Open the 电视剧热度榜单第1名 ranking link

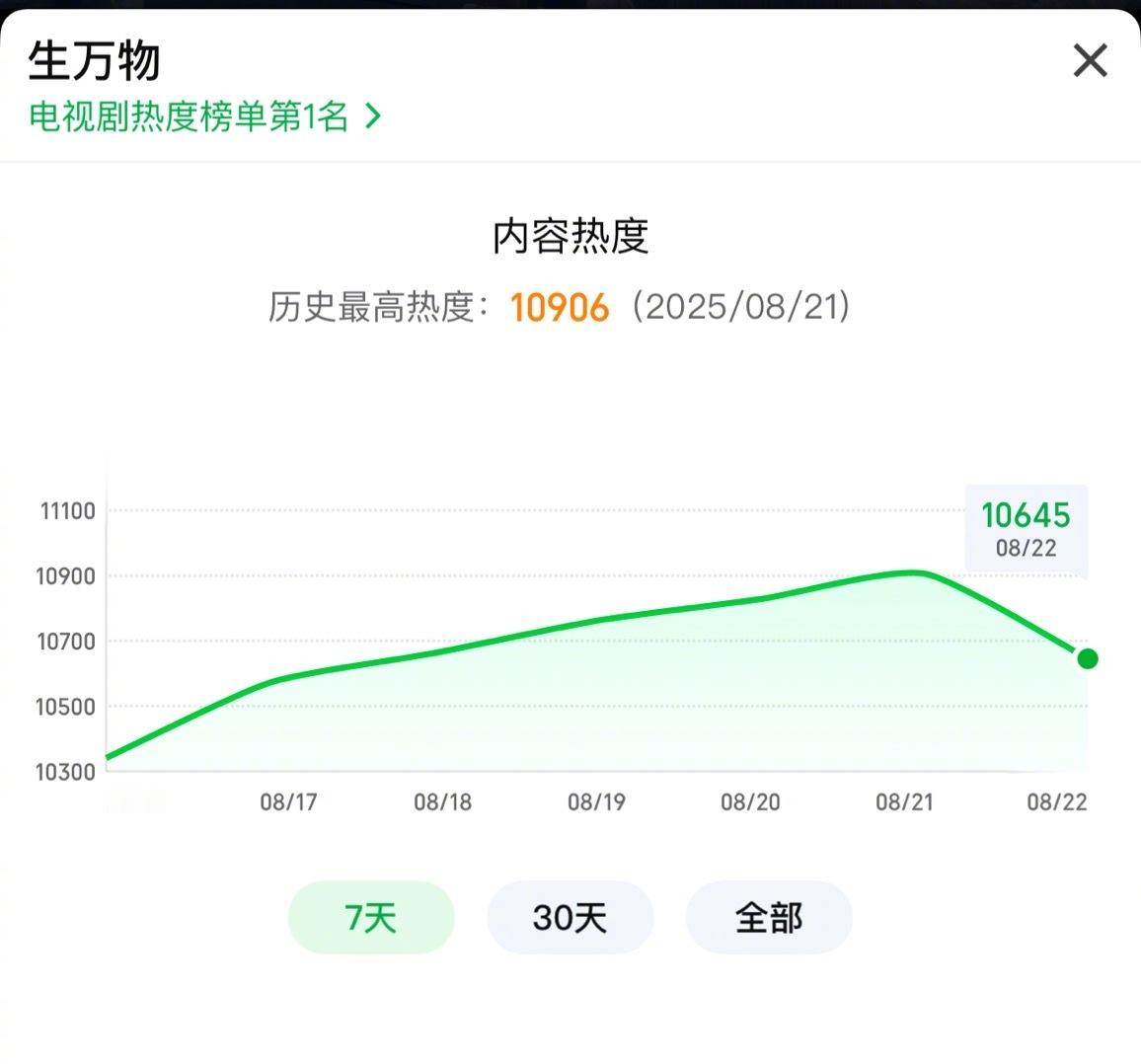(204, 116)
